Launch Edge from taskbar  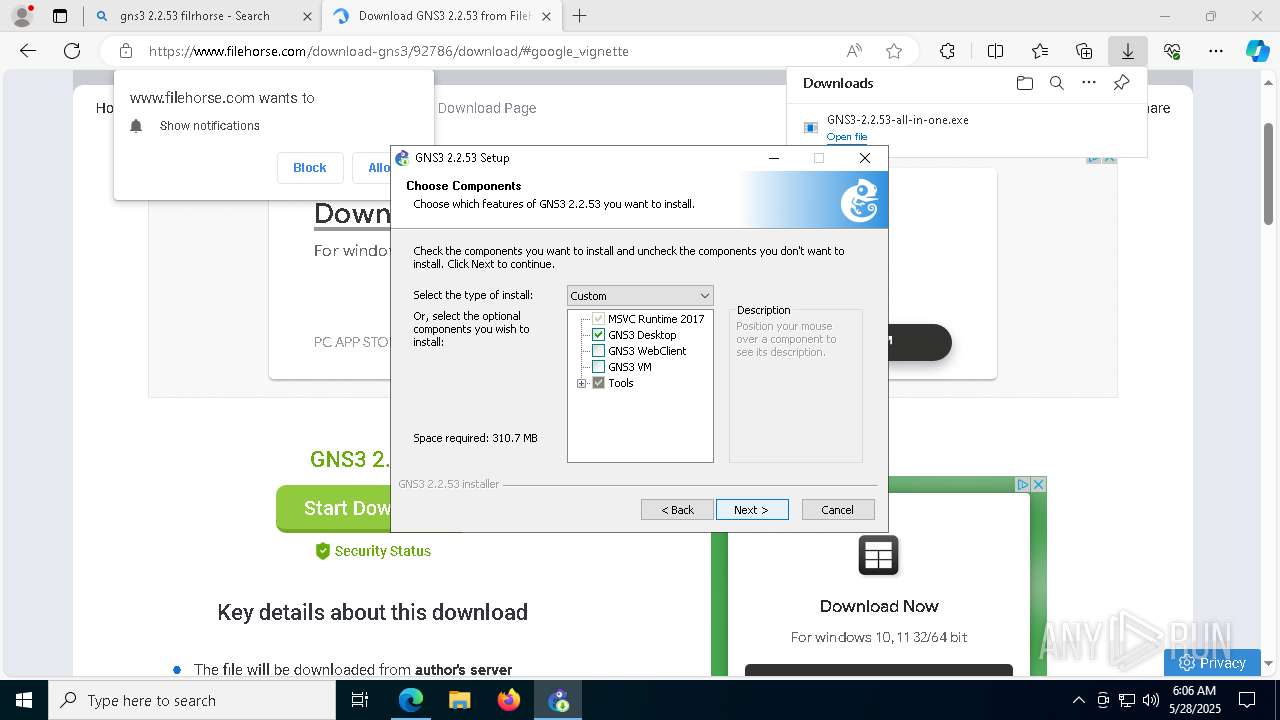click(x=411, y=700)
